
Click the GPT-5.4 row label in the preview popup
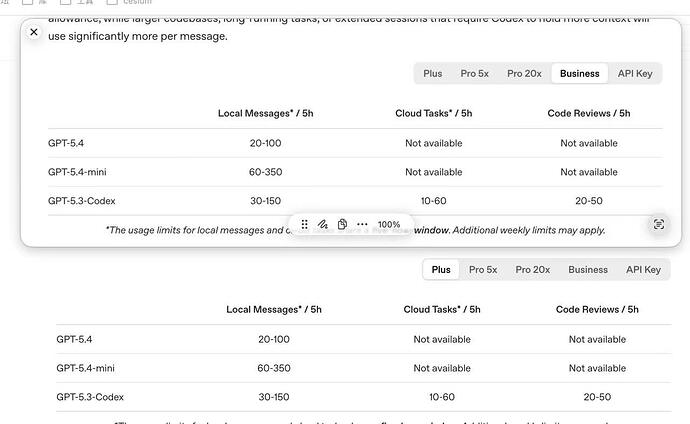[x=66, y=143]
